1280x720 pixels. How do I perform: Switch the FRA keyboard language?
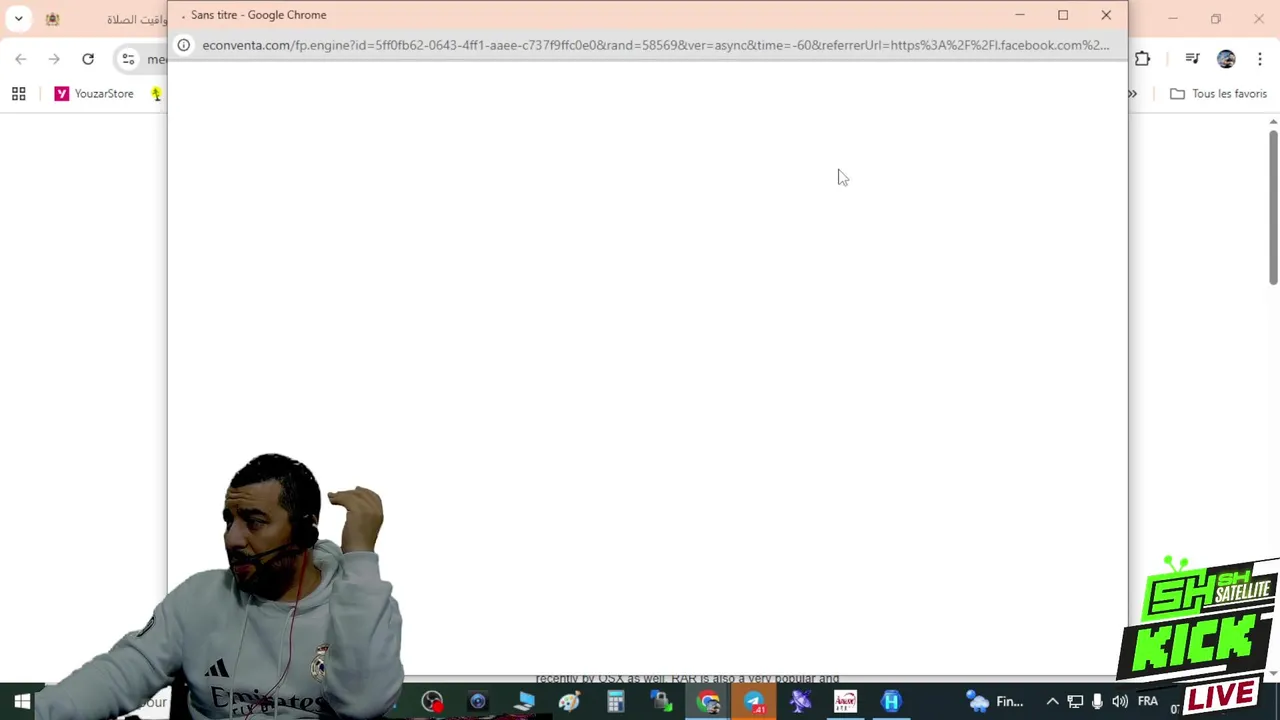point(1148,702)
